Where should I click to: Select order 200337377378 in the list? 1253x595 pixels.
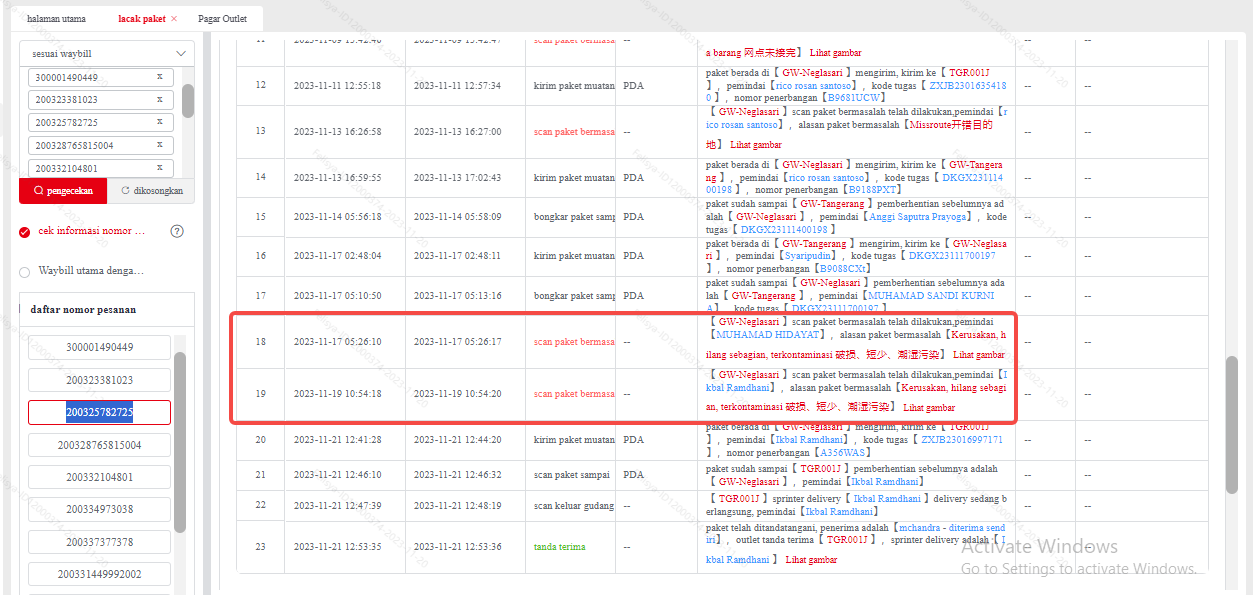[x=100, y=542]
